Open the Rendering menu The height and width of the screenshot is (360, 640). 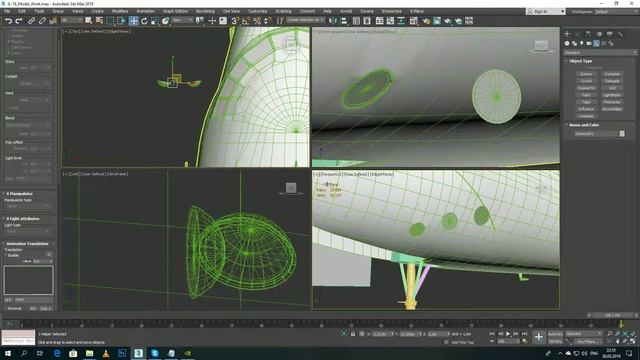205,11
